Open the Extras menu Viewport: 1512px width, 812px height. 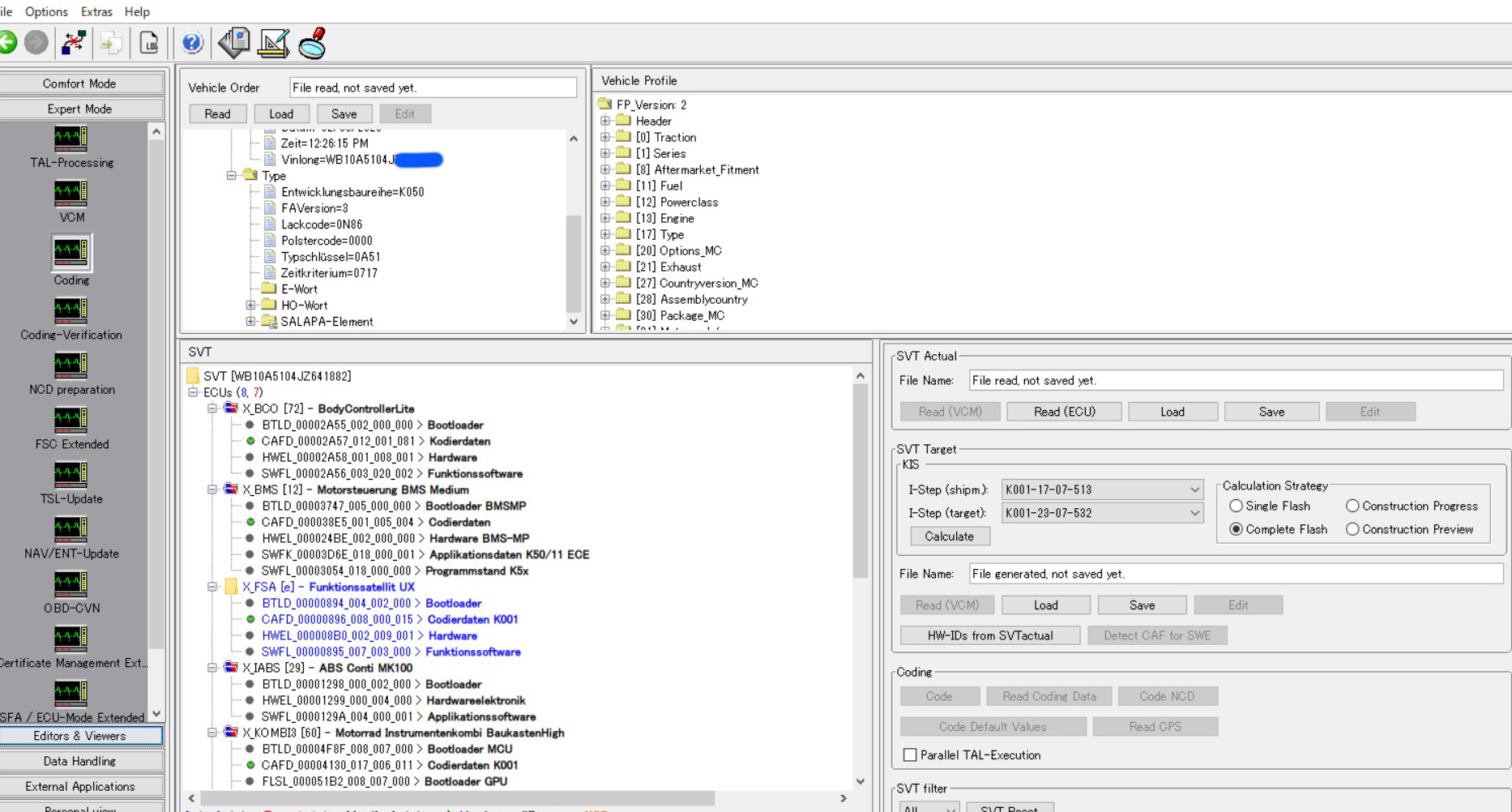[x=96, y=11]
